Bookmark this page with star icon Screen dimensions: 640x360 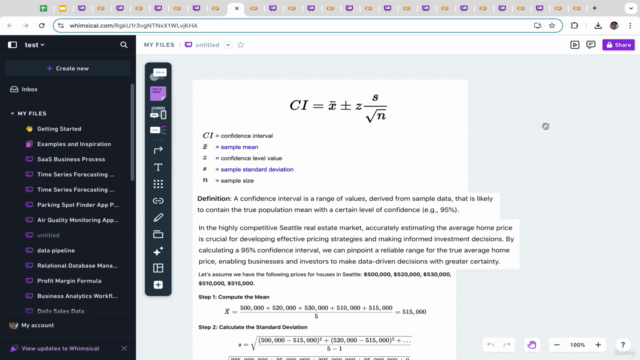coord(552,25)
